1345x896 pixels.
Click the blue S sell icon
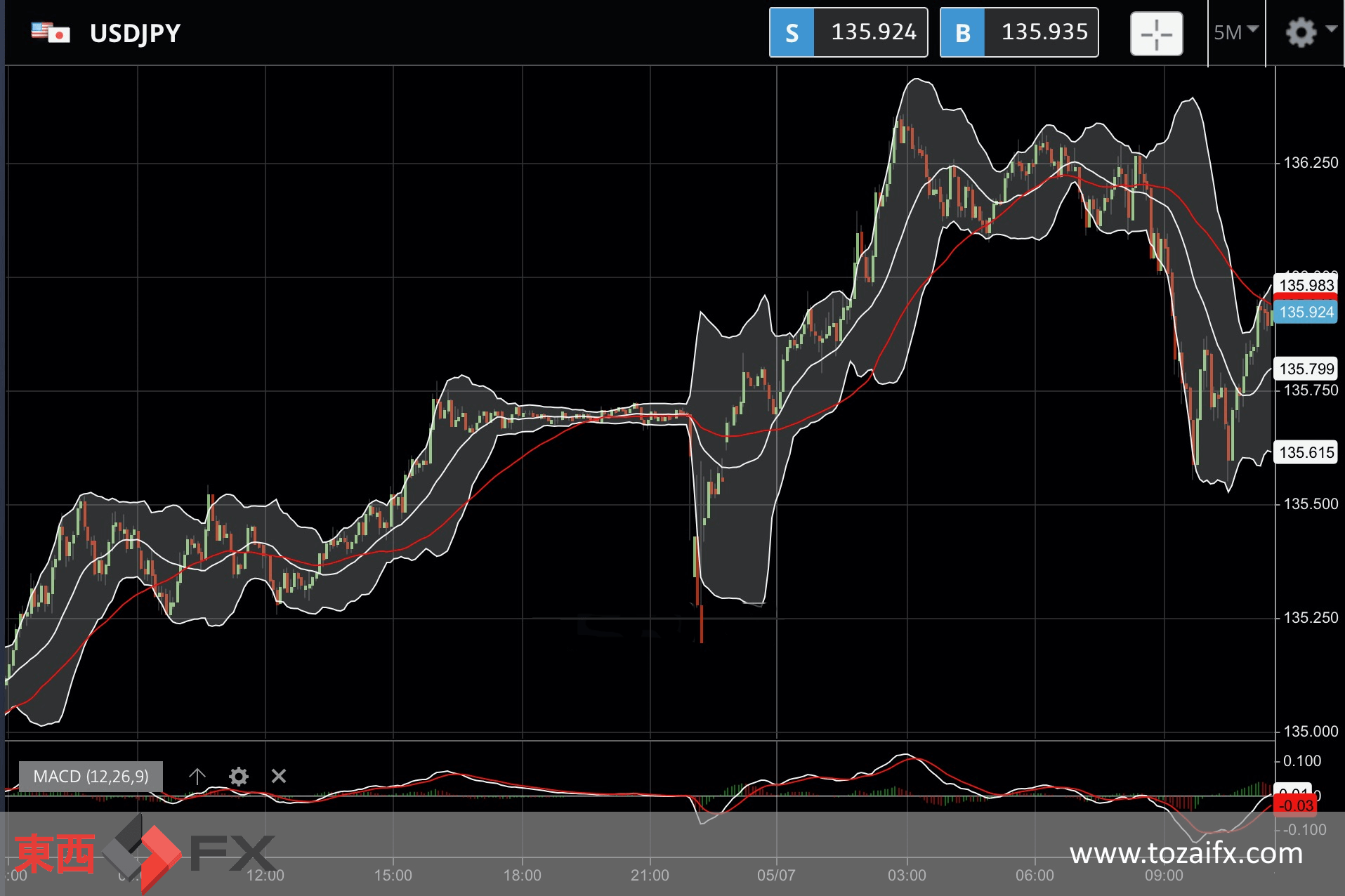pyautogui.click(x=792, y=32)
